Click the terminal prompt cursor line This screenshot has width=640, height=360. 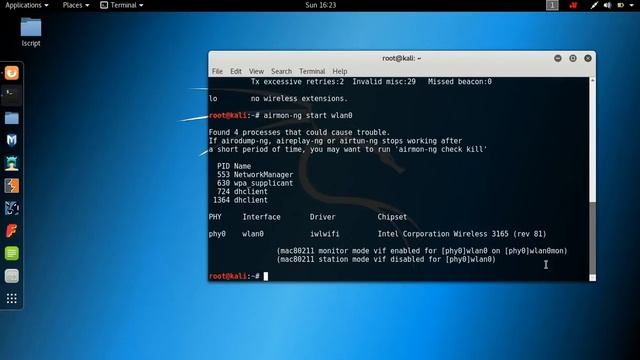(238, 276)
